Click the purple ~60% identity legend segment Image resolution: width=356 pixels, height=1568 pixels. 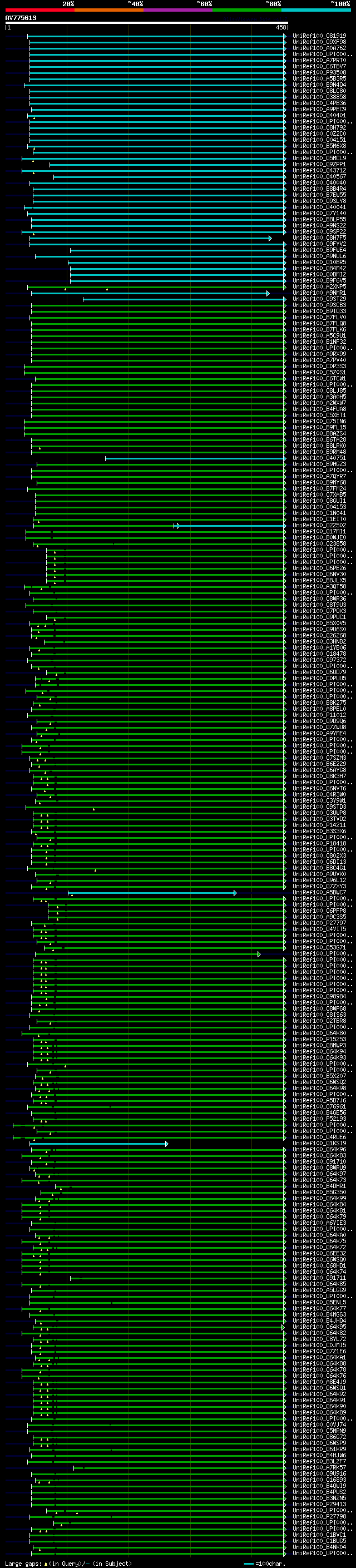(177, 10)
